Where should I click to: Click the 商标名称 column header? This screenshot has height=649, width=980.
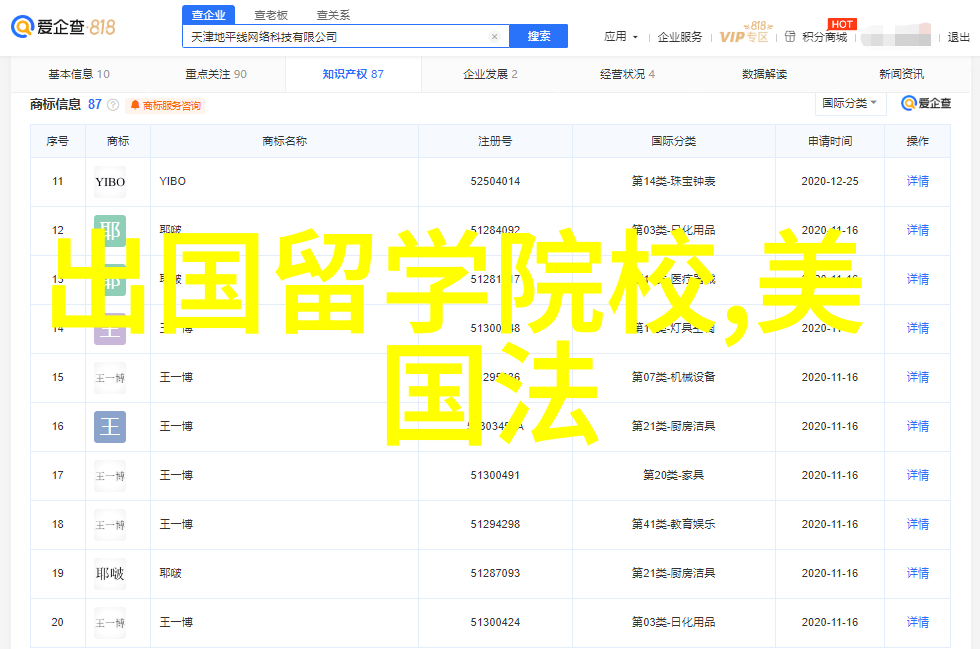pyautogui.click(x=284, y=141)
